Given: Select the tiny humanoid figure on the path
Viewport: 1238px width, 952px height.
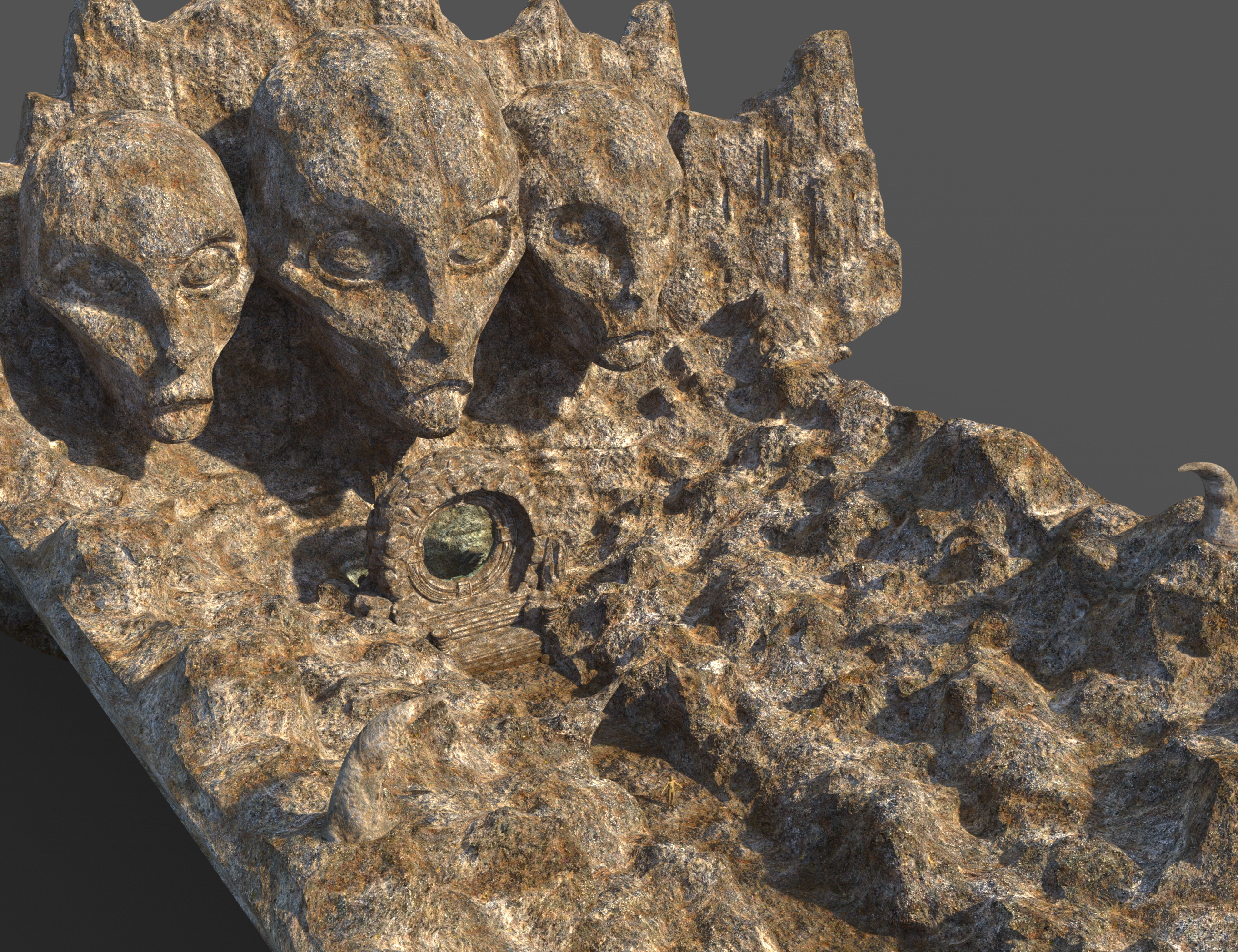Looking at the screenshot, I should pos(672,791).
